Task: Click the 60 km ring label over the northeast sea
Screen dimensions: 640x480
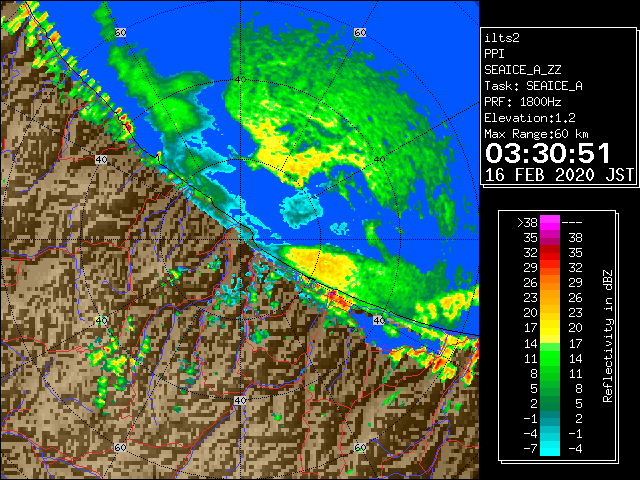Action: point(360,32)
